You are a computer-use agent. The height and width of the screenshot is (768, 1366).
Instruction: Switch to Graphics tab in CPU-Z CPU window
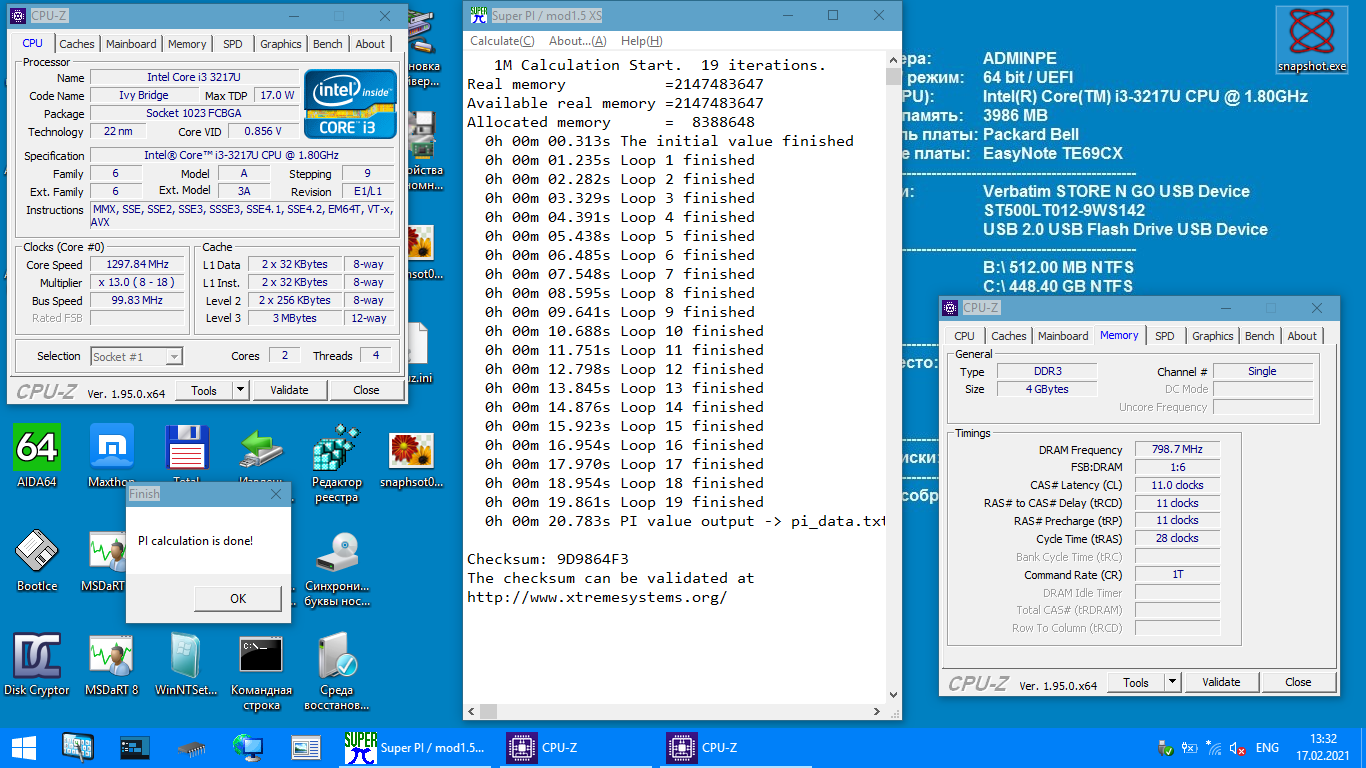[281, 44]
